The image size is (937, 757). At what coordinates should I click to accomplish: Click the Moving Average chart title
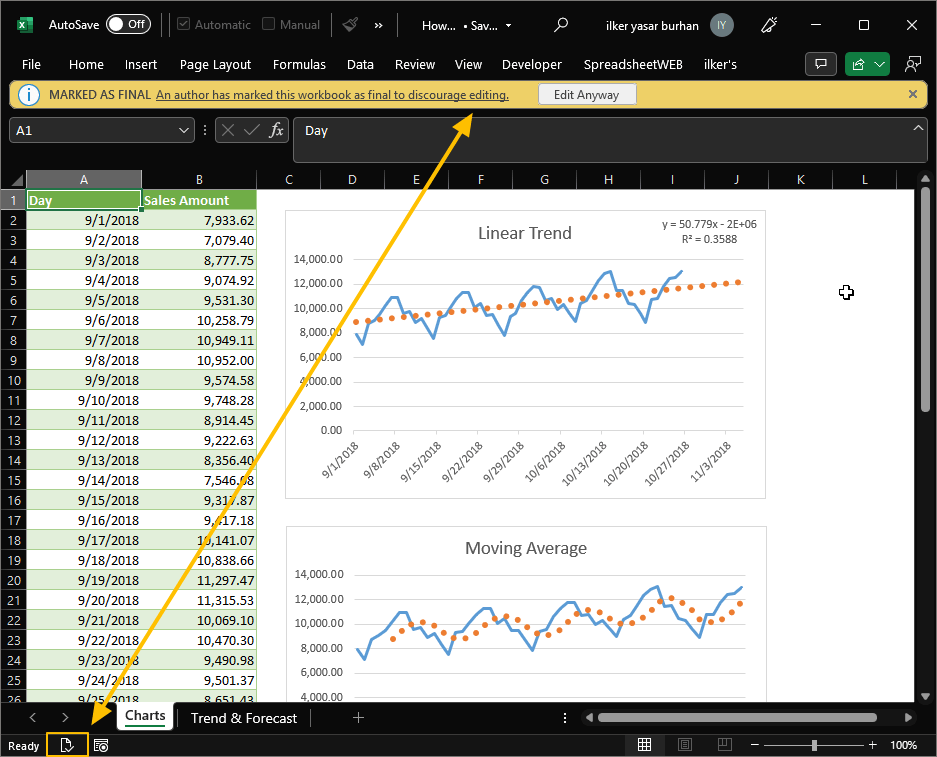point(526,548)
